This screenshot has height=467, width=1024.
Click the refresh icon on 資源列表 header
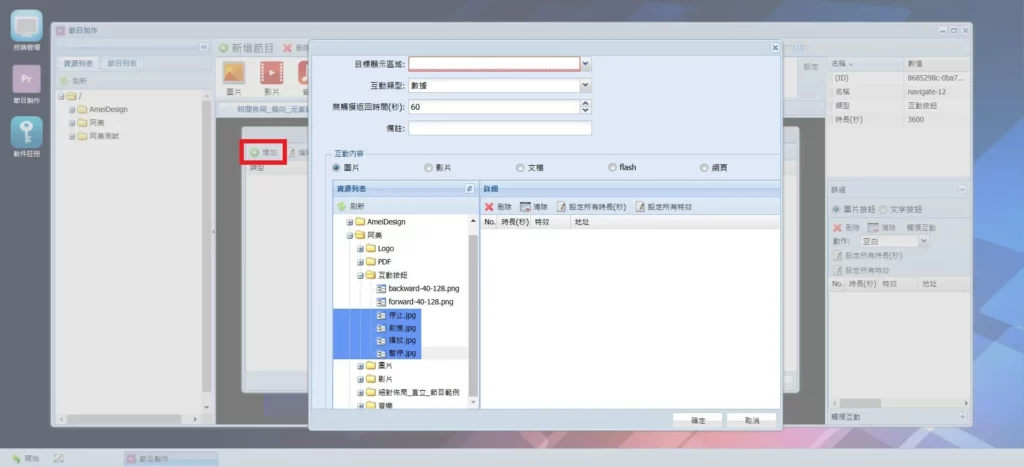[469, 188]
